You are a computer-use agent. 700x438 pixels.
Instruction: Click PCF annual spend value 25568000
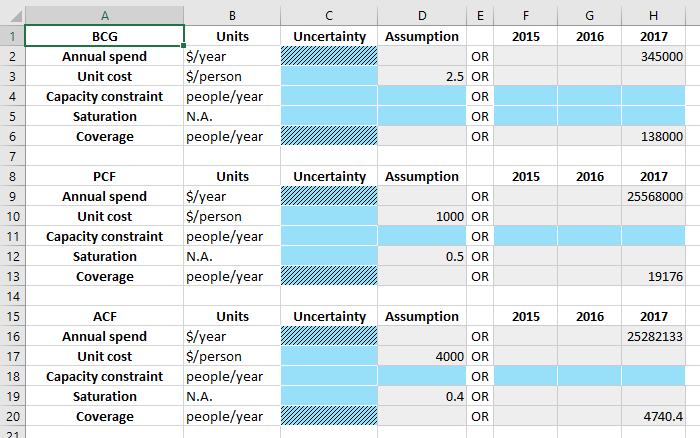[x=653, y=196]
